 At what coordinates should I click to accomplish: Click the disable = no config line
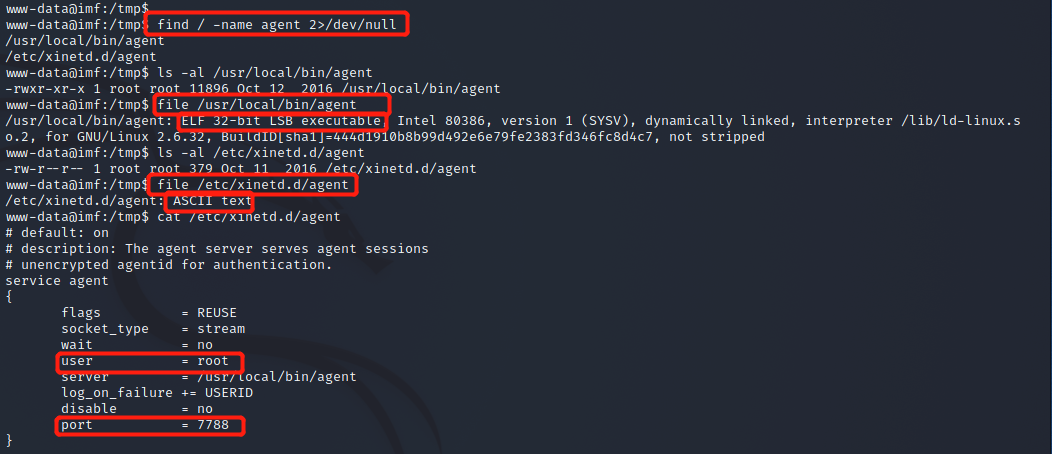(137, 409)
